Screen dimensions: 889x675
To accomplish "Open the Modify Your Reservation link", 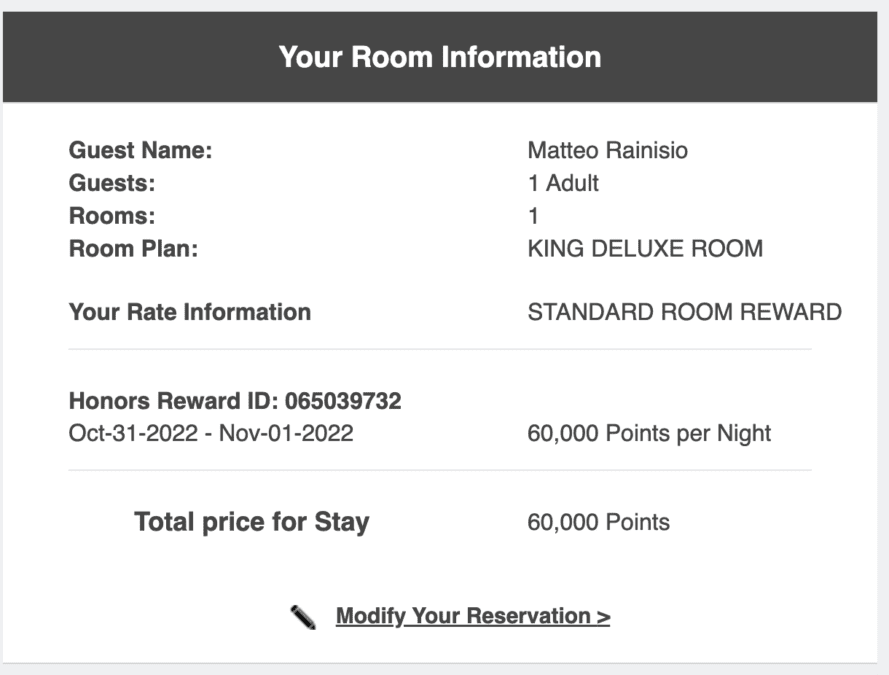I will point(473,616).
